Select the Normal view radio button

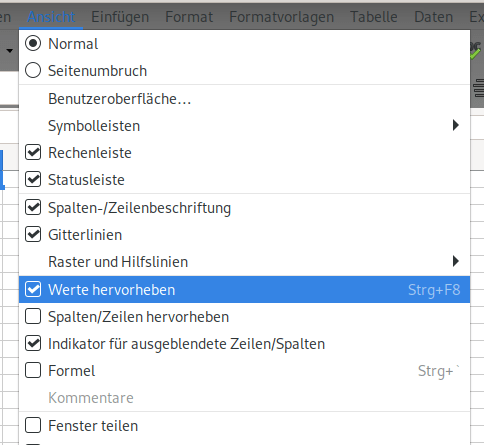(x=33, y=44)
